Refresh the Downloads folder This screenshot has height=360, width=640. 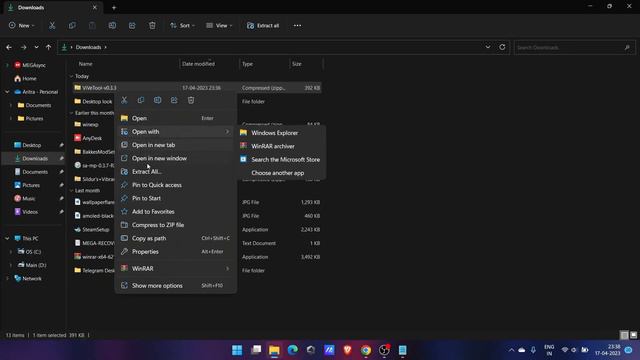pos(502,47)
